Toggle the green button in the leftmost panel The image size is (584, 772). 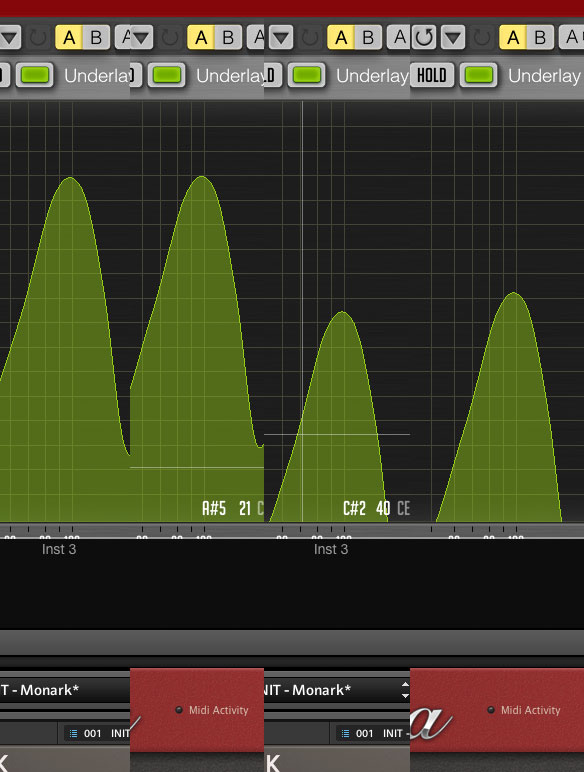34,75
